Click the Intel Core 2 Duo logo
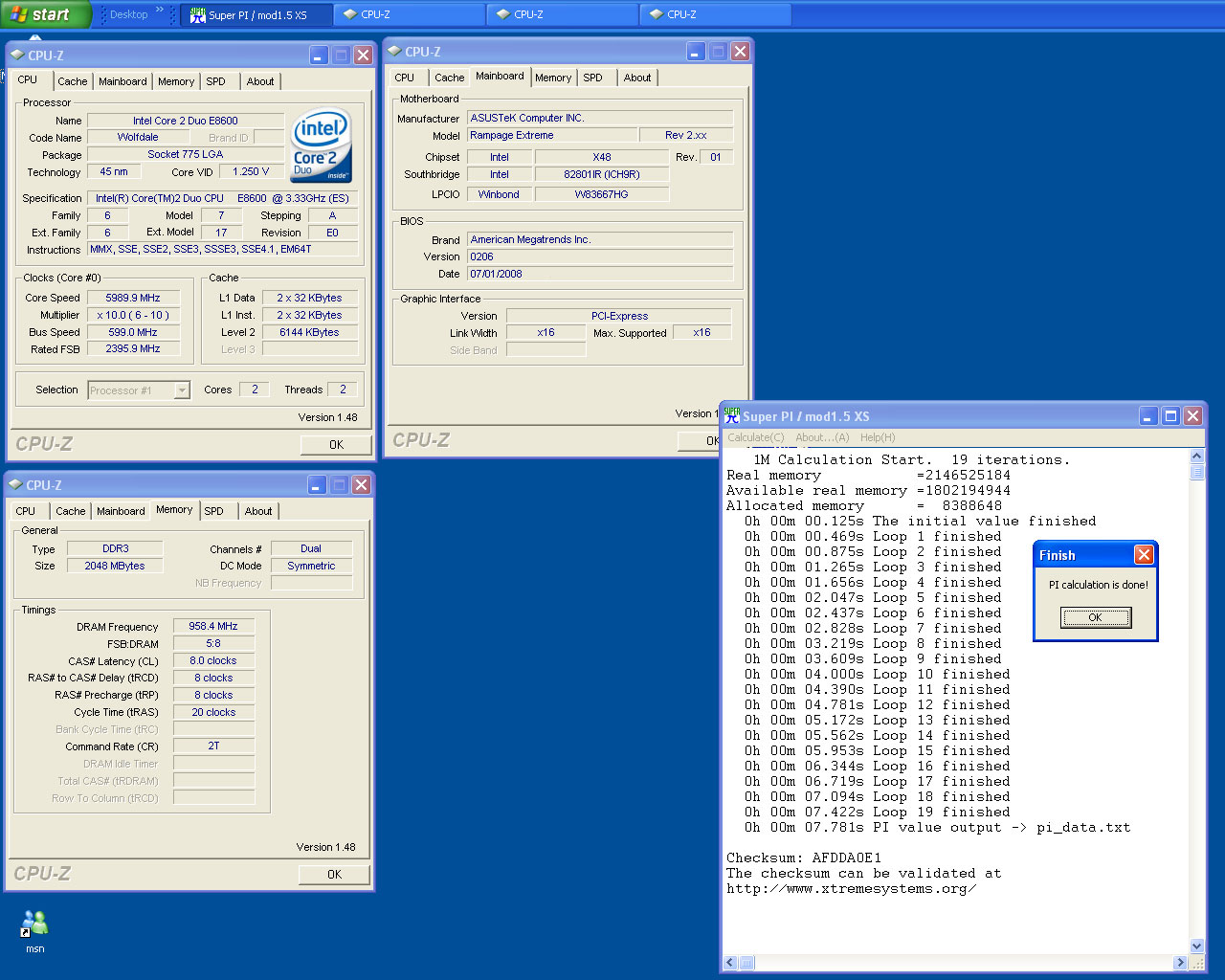1225x980 pixels. click(x=321, y=145)
